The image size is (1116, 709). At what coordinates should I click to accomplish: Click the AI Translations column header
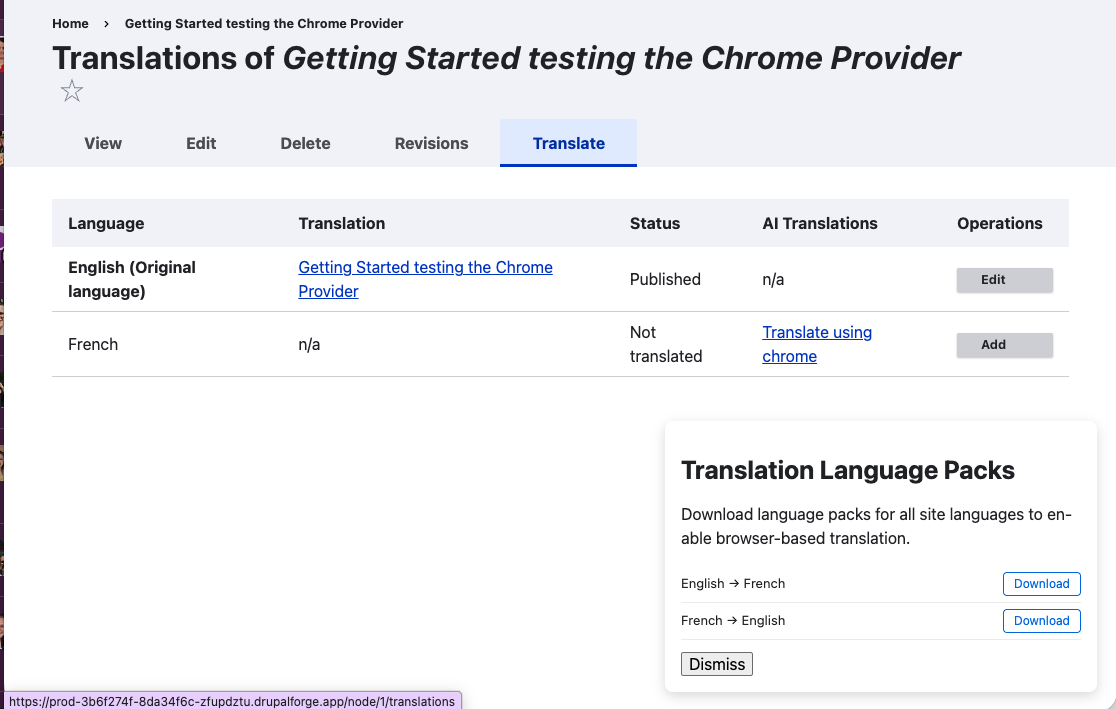click(x=820, y=223)
